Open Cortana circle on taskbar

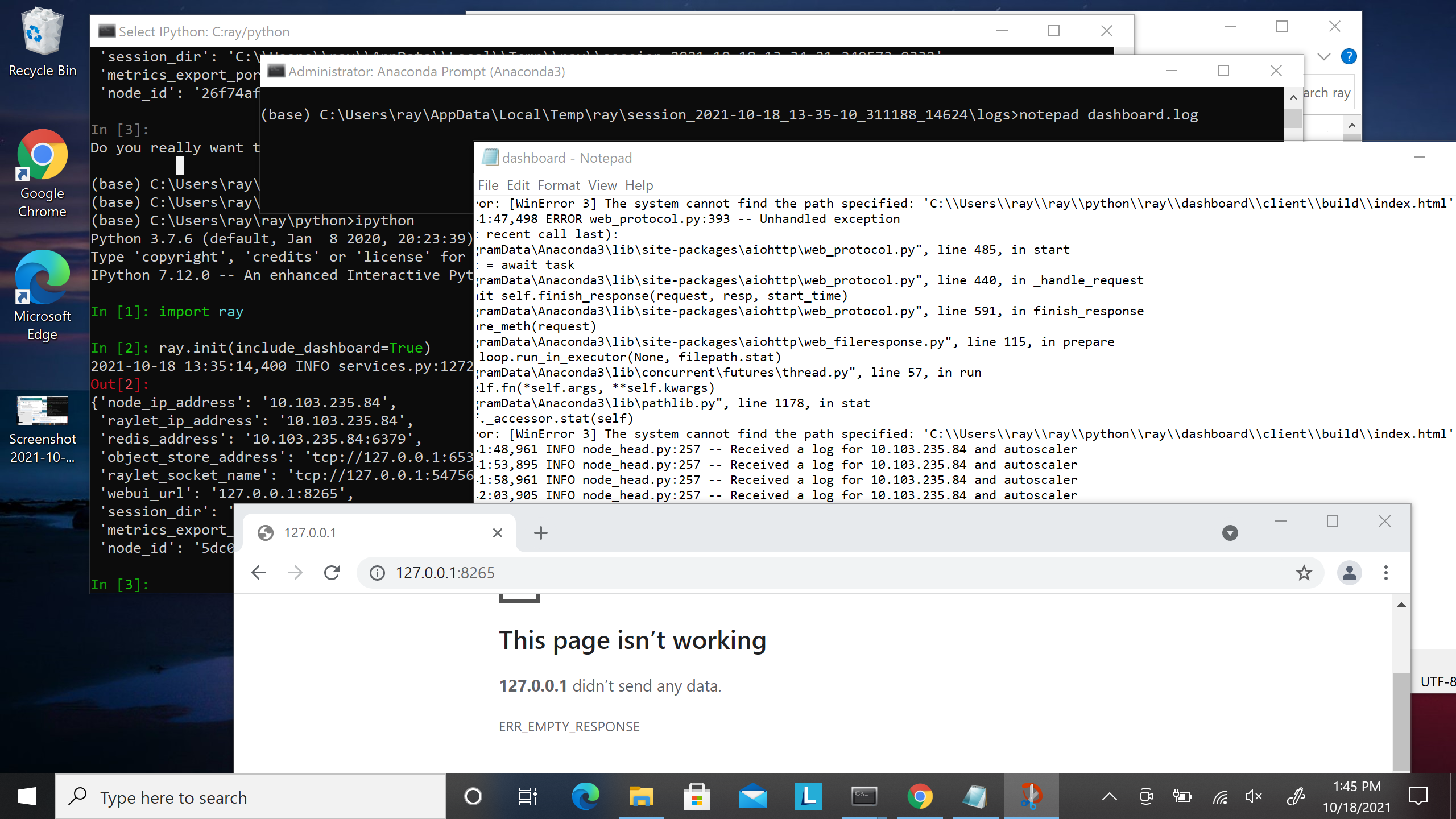click(x=473, y=797)
